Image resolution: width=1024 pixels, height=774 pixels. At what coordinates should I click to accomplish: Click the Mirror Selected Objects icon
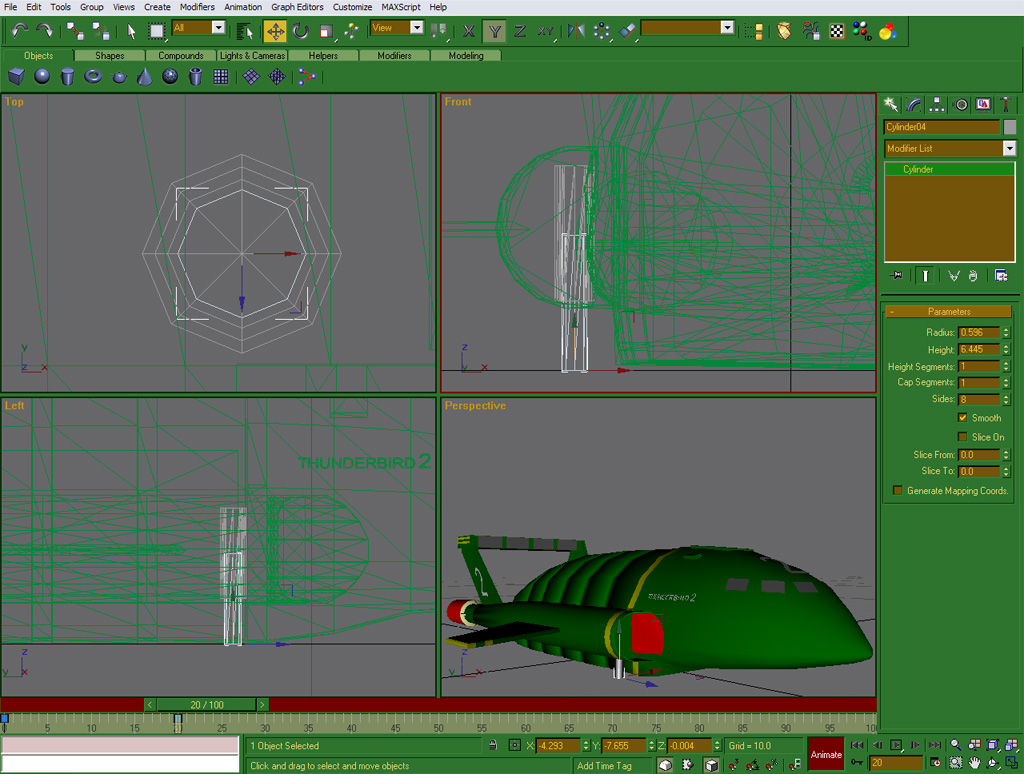(575, 31)
